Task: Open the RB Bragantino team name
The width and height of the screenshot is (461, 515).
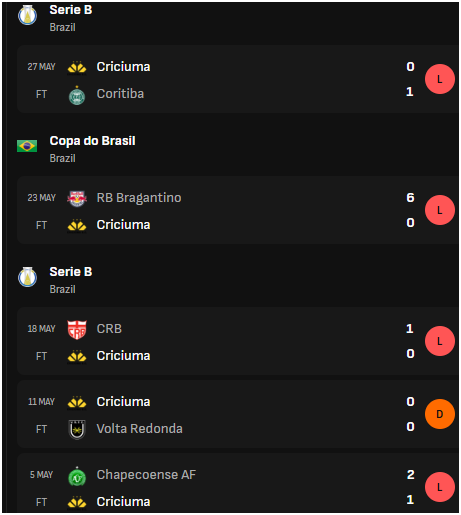Action: click(139, 198)
